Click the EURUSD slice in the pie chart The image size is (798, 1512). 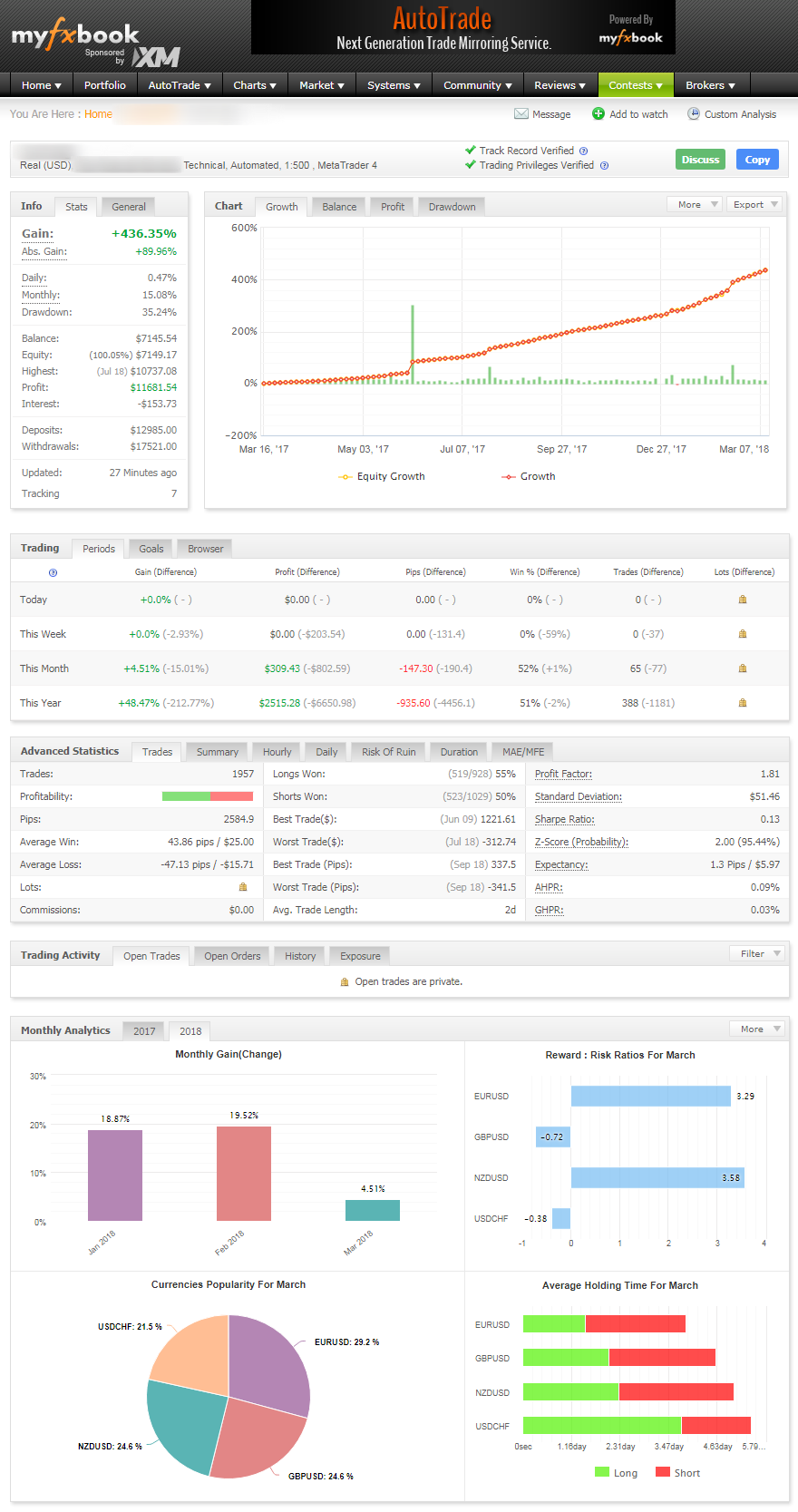point(270,1361)
